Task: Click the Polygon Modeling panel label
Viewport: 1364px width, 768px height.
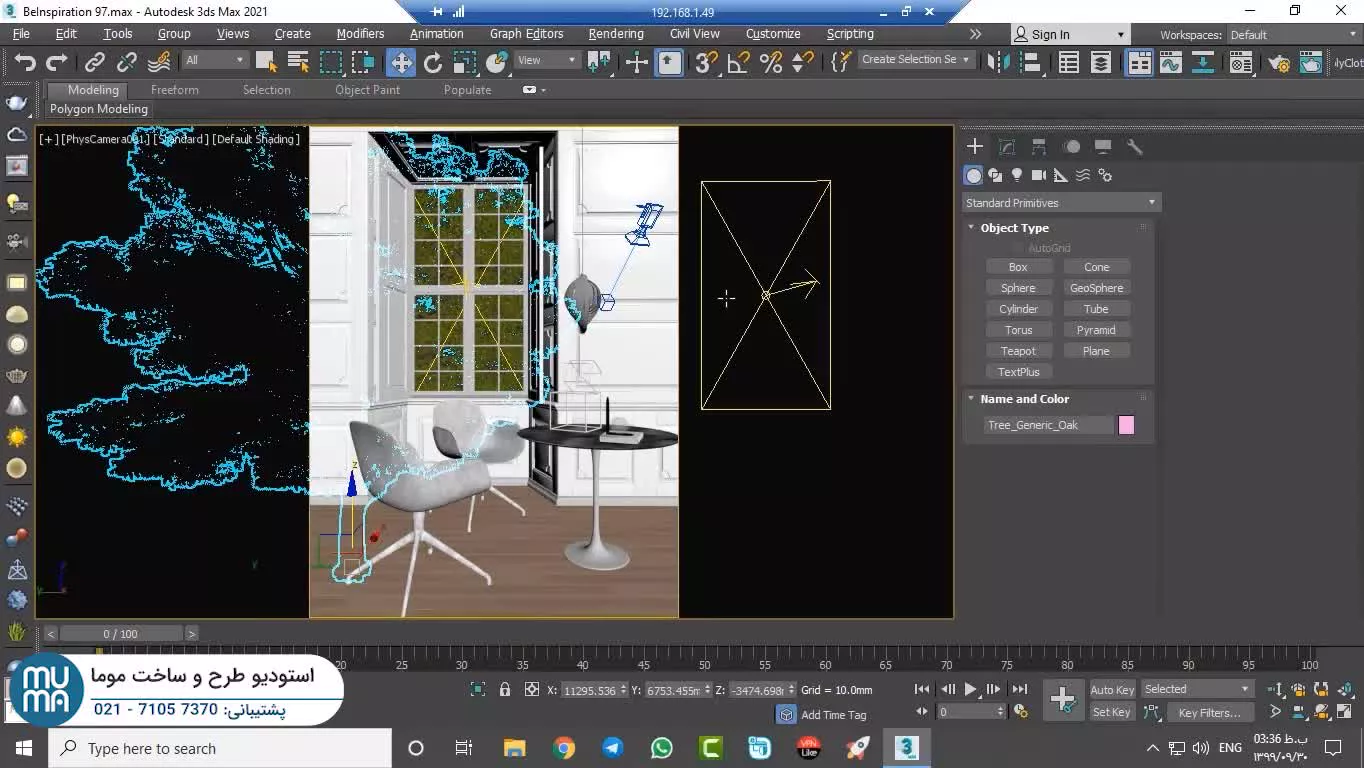Action: click(x=98, y=109)
